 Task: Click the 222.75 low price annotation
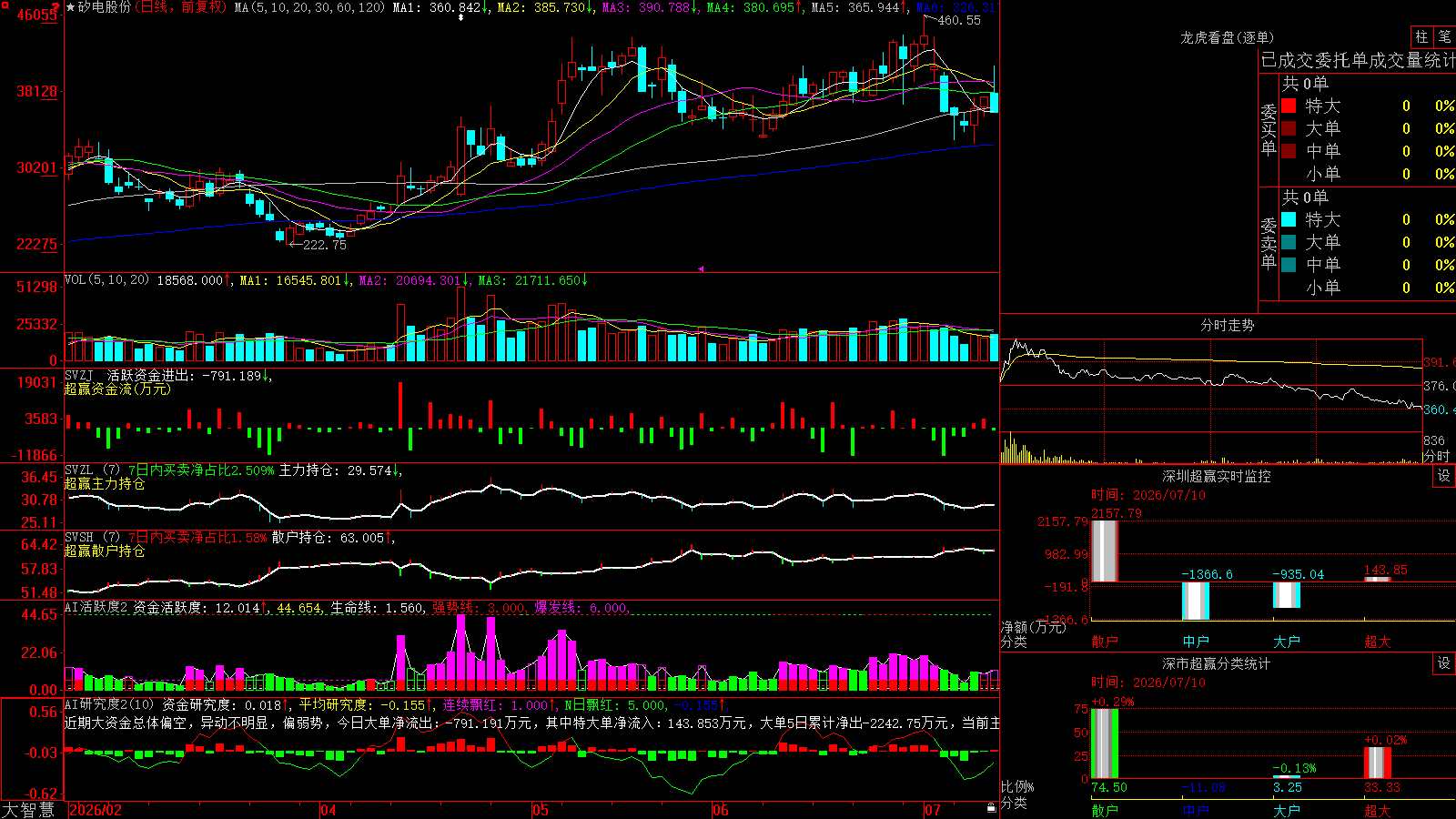pos(325,245)
